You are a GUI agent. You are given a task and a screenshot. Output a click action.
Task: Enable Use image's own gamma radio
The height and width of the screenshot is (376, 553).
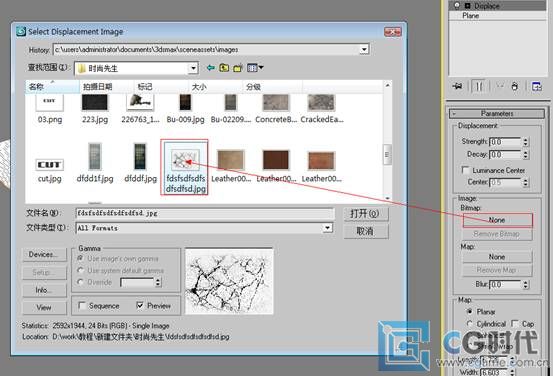tap(80, 259)
